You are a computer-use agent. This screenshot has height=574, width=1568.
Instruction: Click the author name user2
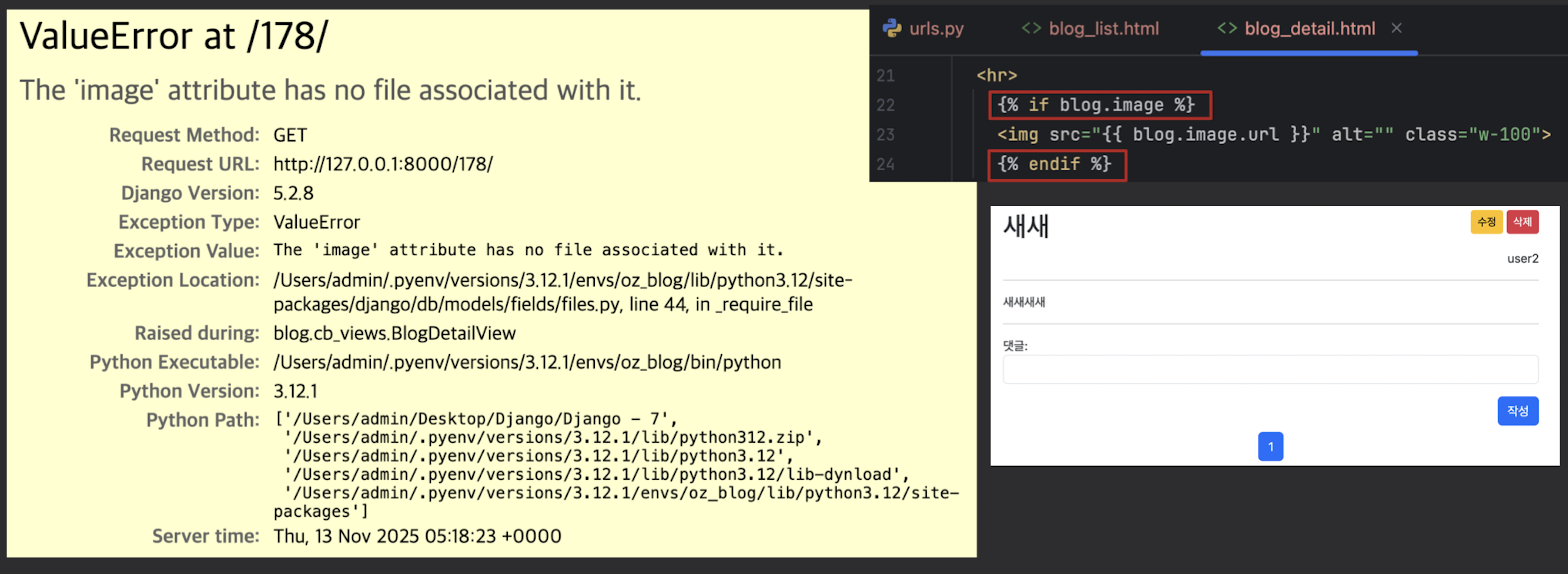[1523, 259]
